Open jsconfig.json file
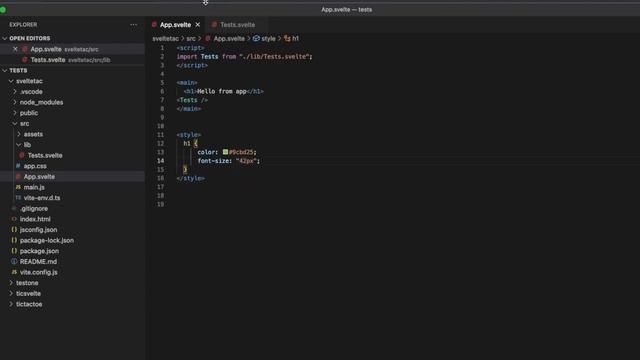 tap(38, 229)
